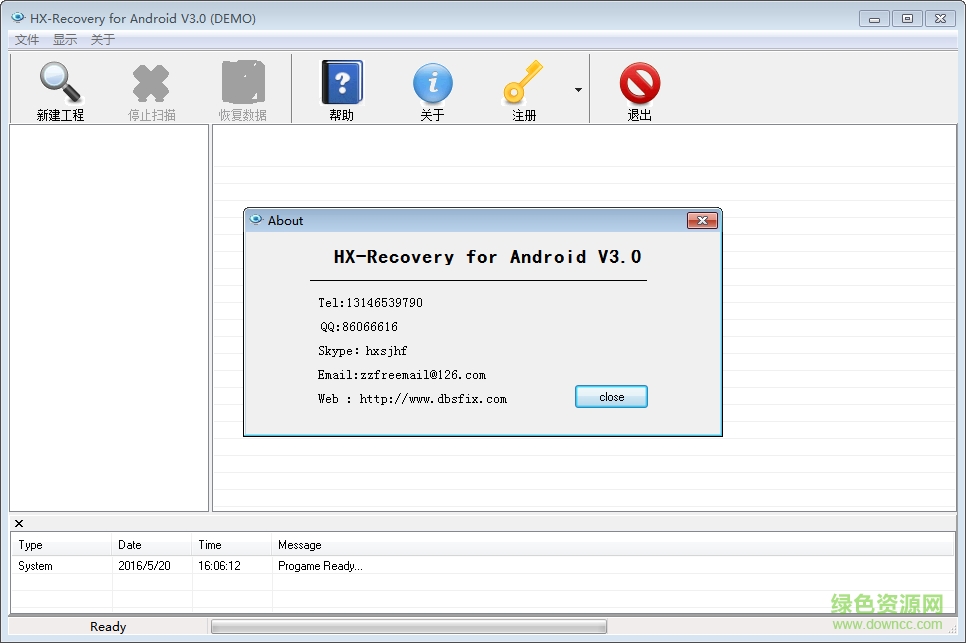Image resolution: width=966 pixels, height=643 pixels.
Task: Click the Skype: hxsjhf text
Action: [363, 351]
